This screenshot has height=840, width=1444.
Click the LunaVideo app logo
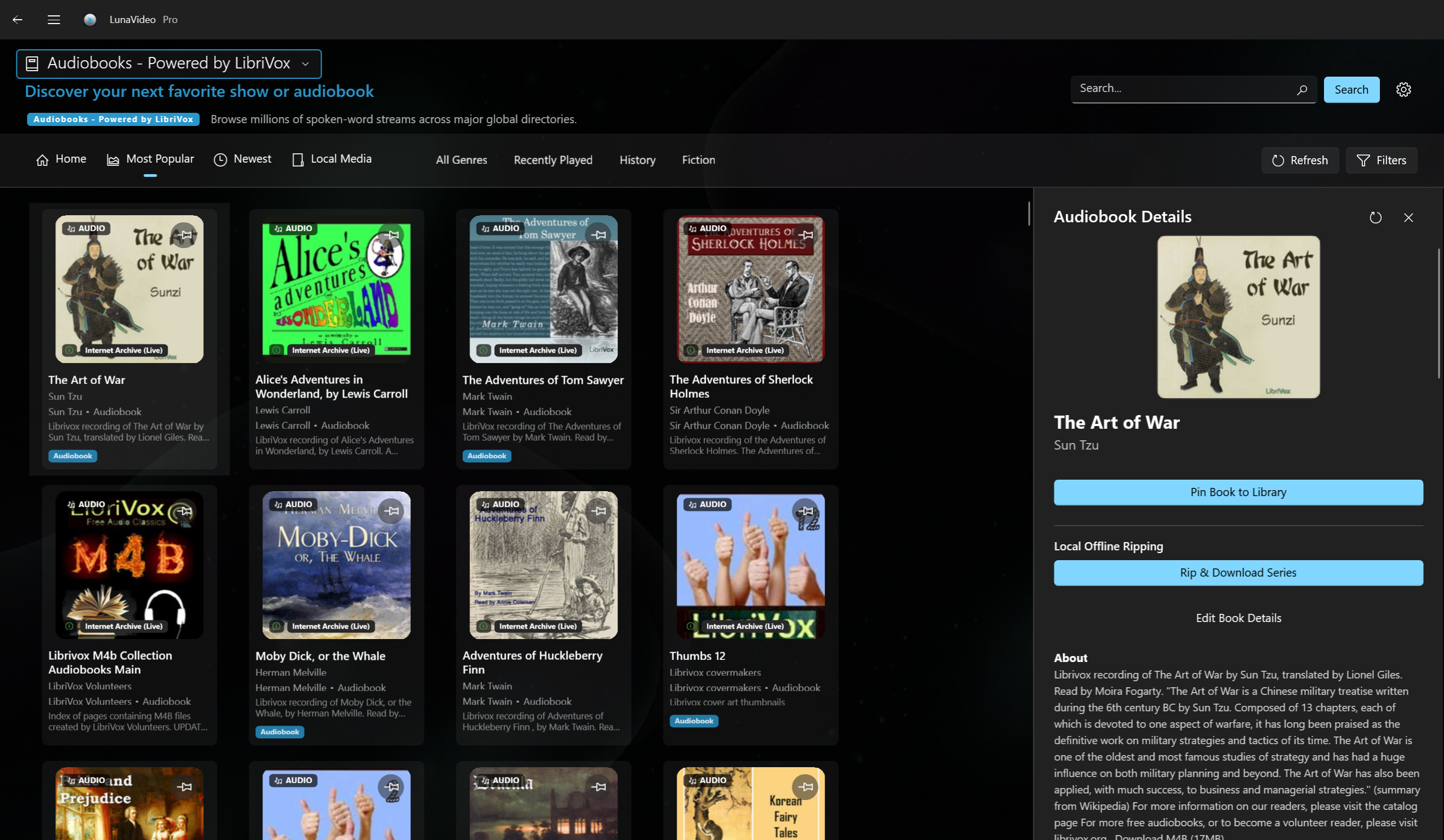pyautogui.click(x=90, y=20)
